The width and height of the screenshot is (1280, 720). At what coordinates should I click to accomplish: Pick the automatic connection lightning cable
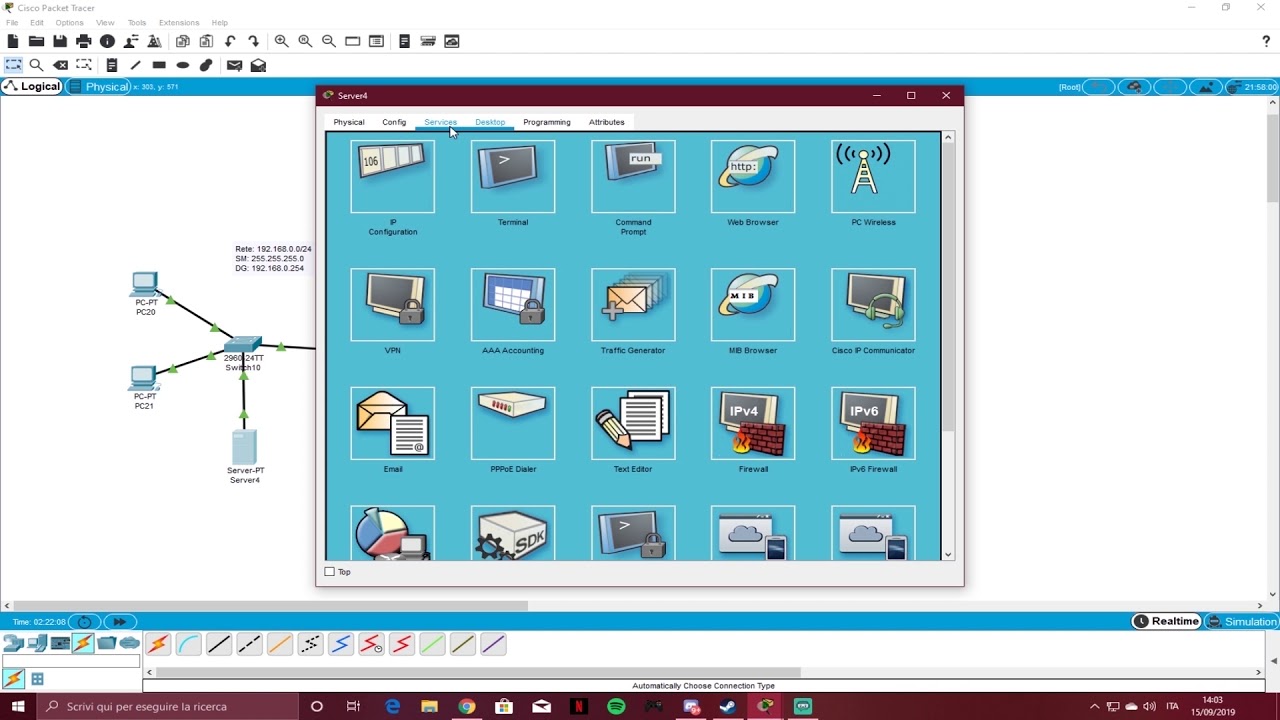coord(158,645)
